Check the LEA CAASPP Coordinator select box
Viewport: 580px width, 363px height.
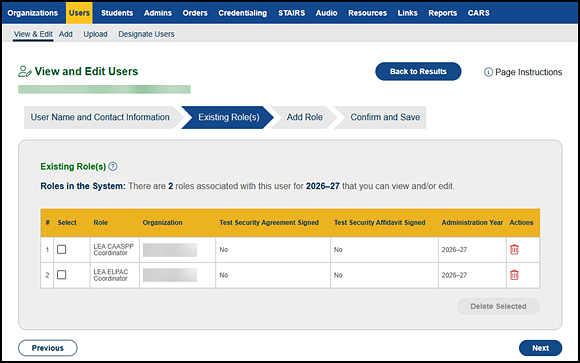coord(62,249)
